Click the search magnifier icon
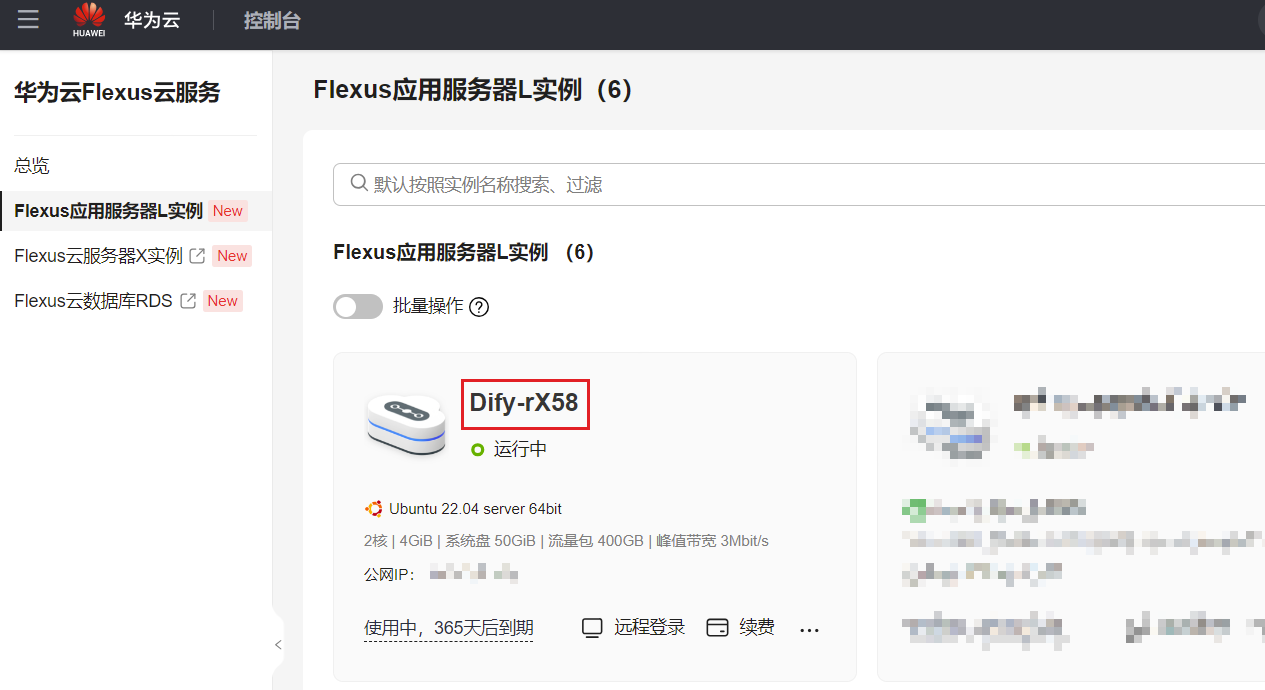1265x690 pixels. pyautogui.click(x=359, y=183)
